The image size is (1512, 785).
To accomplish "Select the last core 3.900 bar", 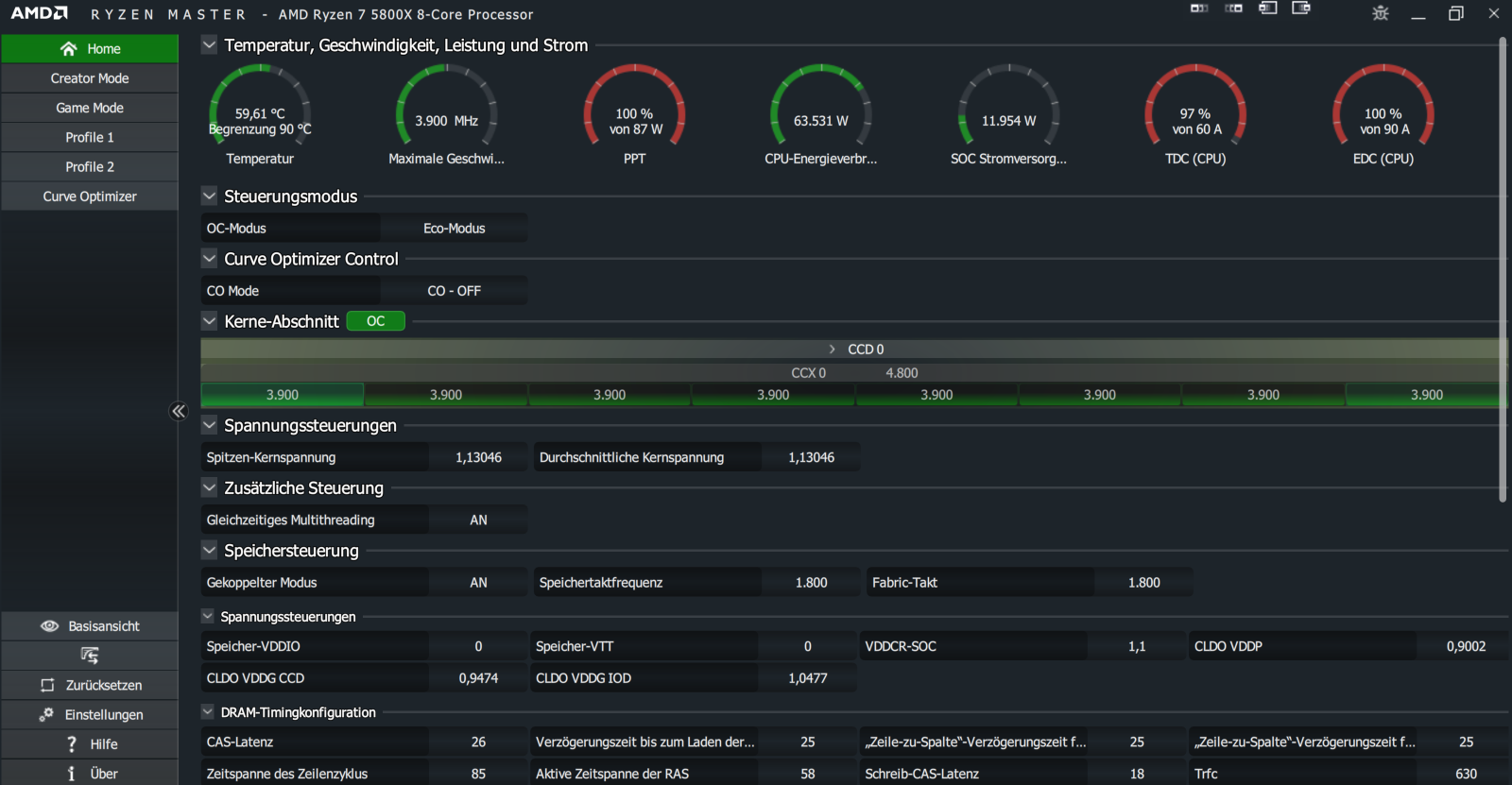I will [1426, 395].
